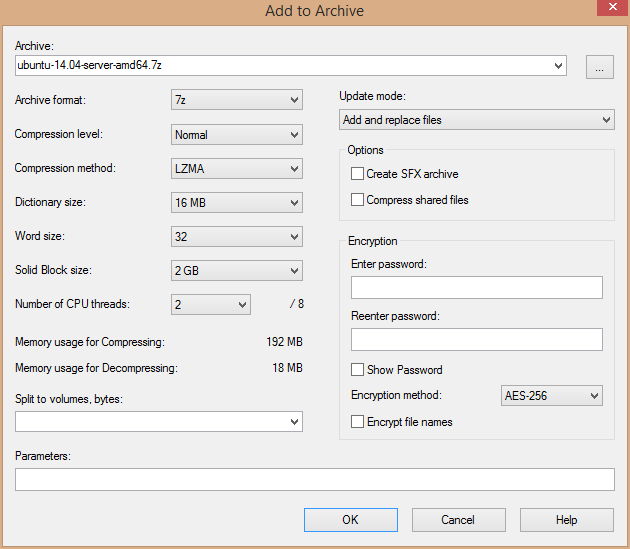Click the Cancel button
The width and height of the screenshot is (630, 549).
[458, 520]
